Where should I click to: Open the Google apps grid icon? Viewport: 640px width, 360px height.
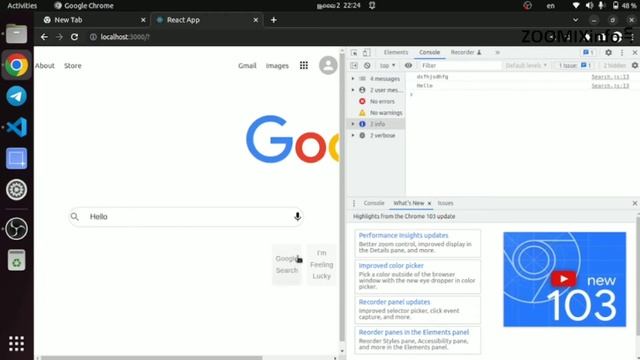pyautogui.click(x=304, y=65)
